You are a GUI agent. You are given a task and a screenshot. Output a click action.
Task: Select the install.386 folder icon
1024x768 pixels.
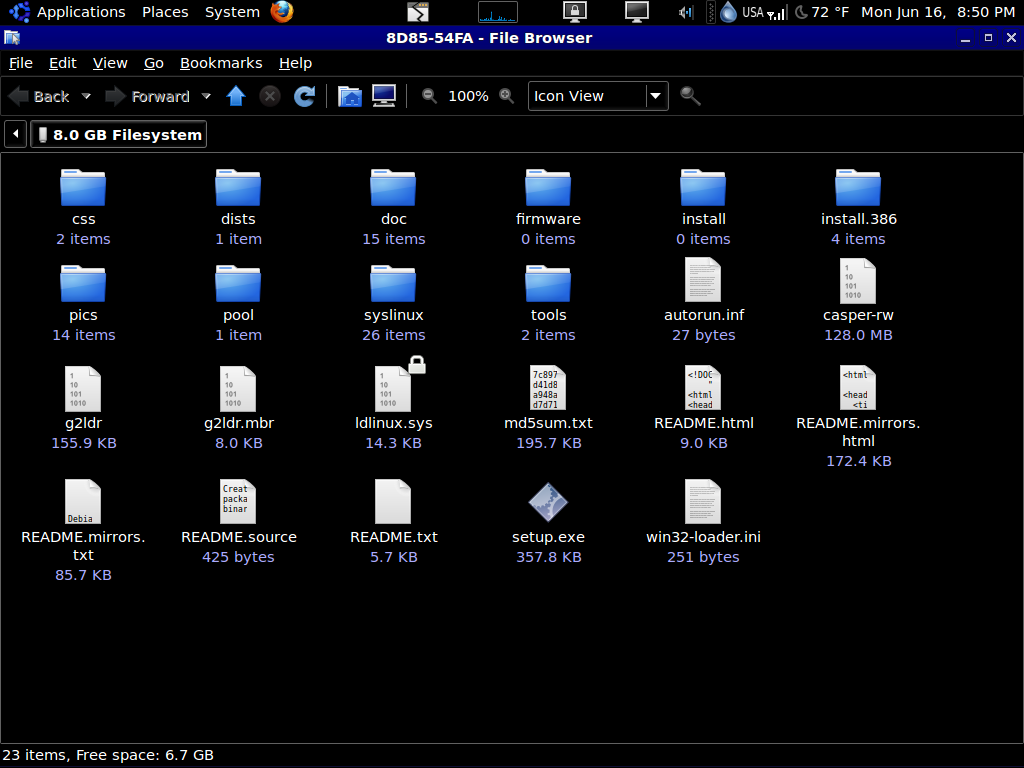click(x=858, y=187)
